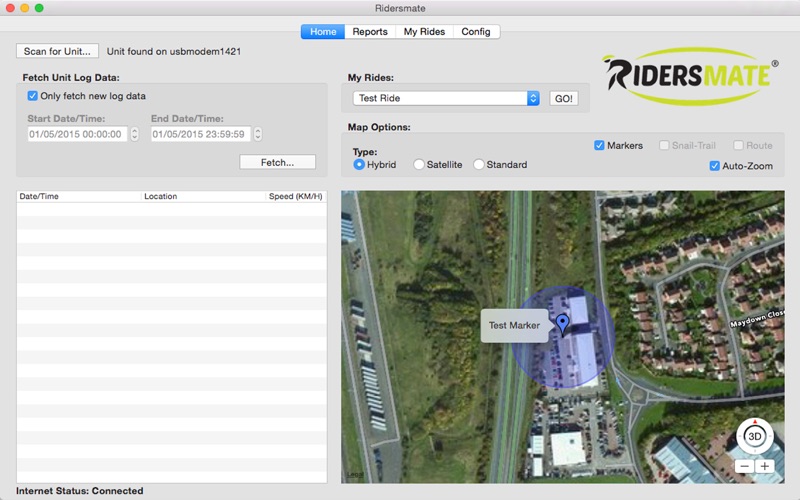Click the Ridersmate logo
This screenshot has height=500, width=800.
point(690,76)
